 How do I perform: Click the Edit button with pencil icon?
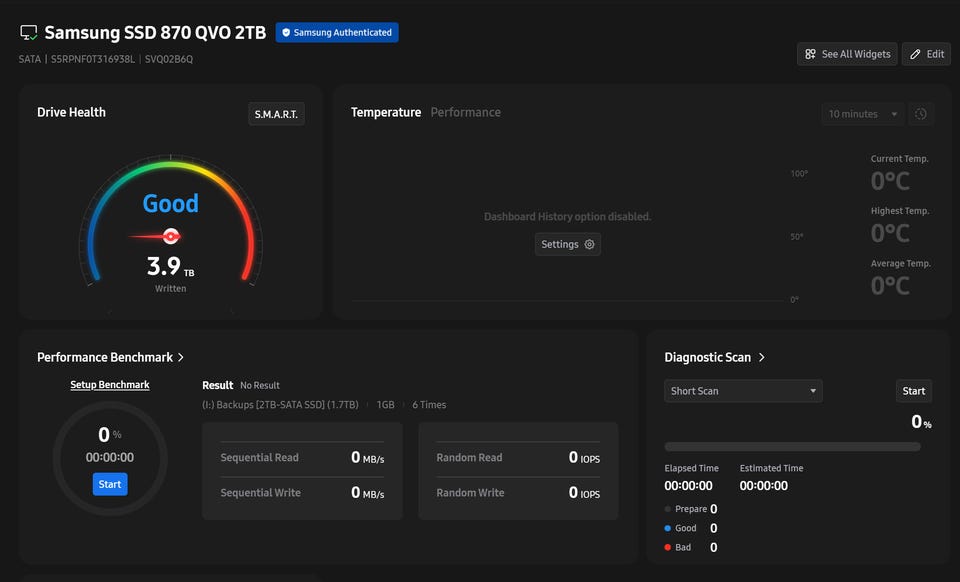(926, 54)
